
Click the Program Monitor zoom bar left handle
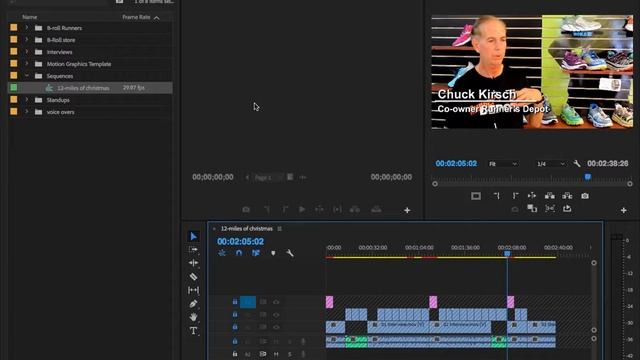tap(435, 184)
